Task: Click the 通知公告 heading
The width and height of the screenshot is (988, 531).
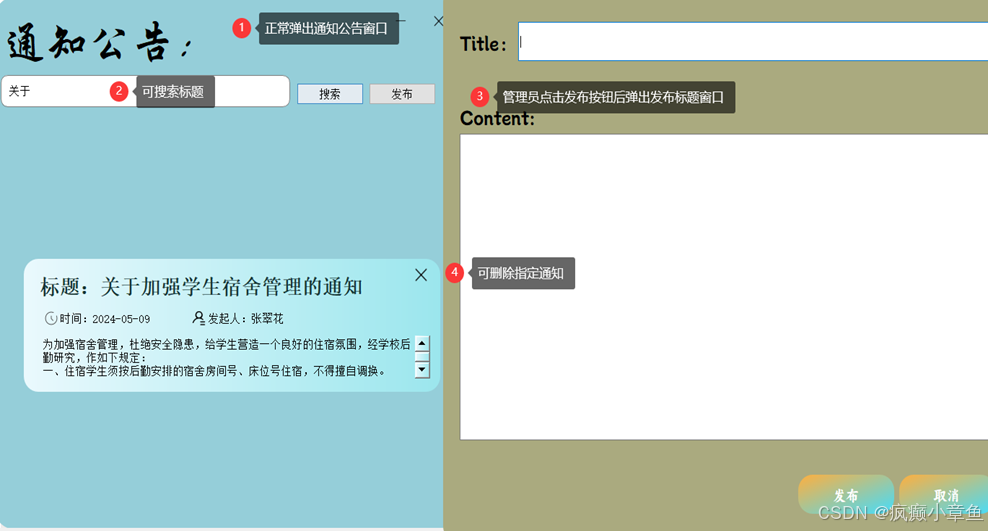Action: pos(98,43)
